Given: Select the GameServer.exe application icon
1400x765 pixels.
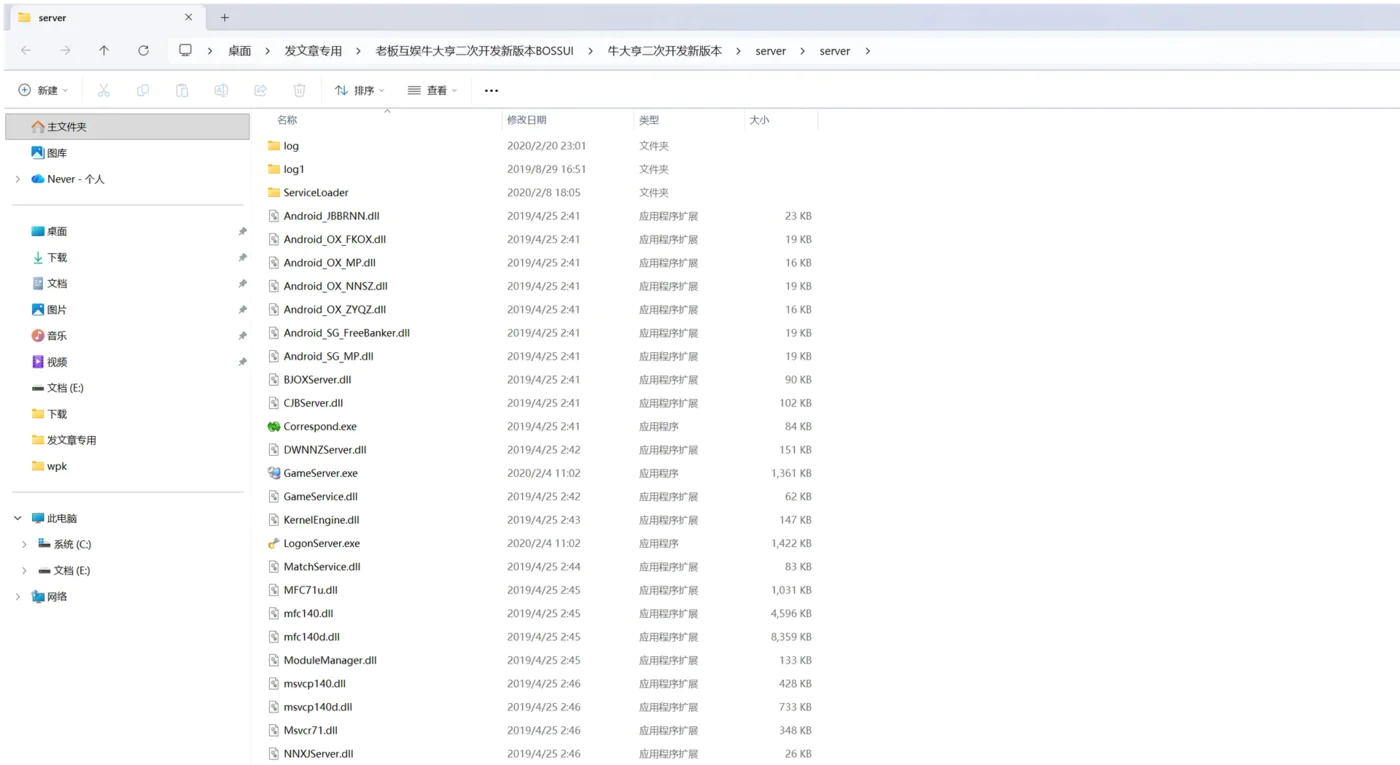Looking at the screenshot, I should click(x=274, y=473).
